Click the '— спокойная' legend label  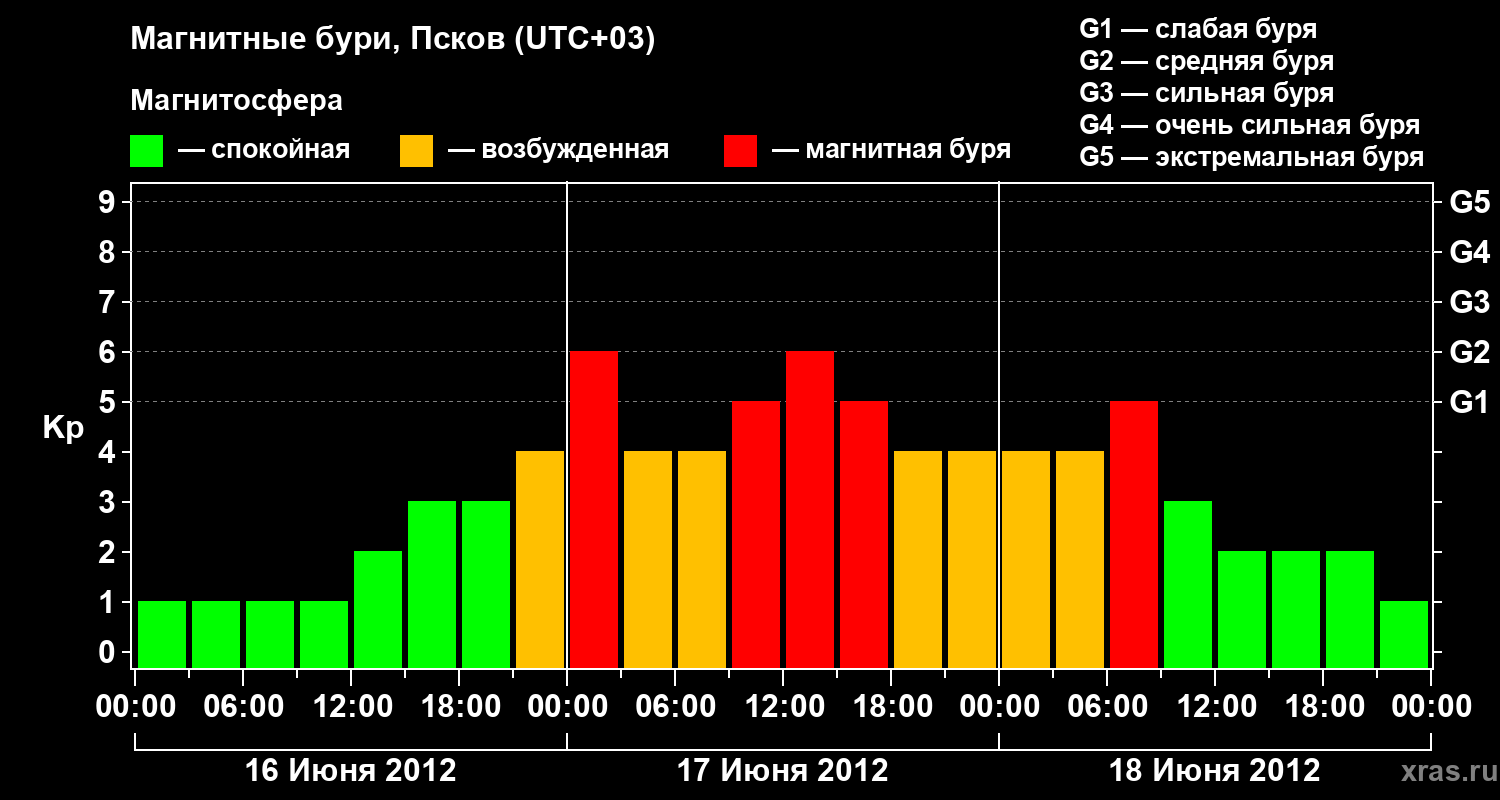(x=264, y=150)
